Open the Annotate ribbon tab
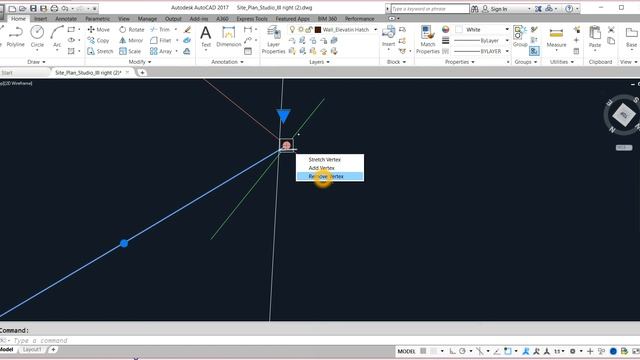 coord(66,19)
